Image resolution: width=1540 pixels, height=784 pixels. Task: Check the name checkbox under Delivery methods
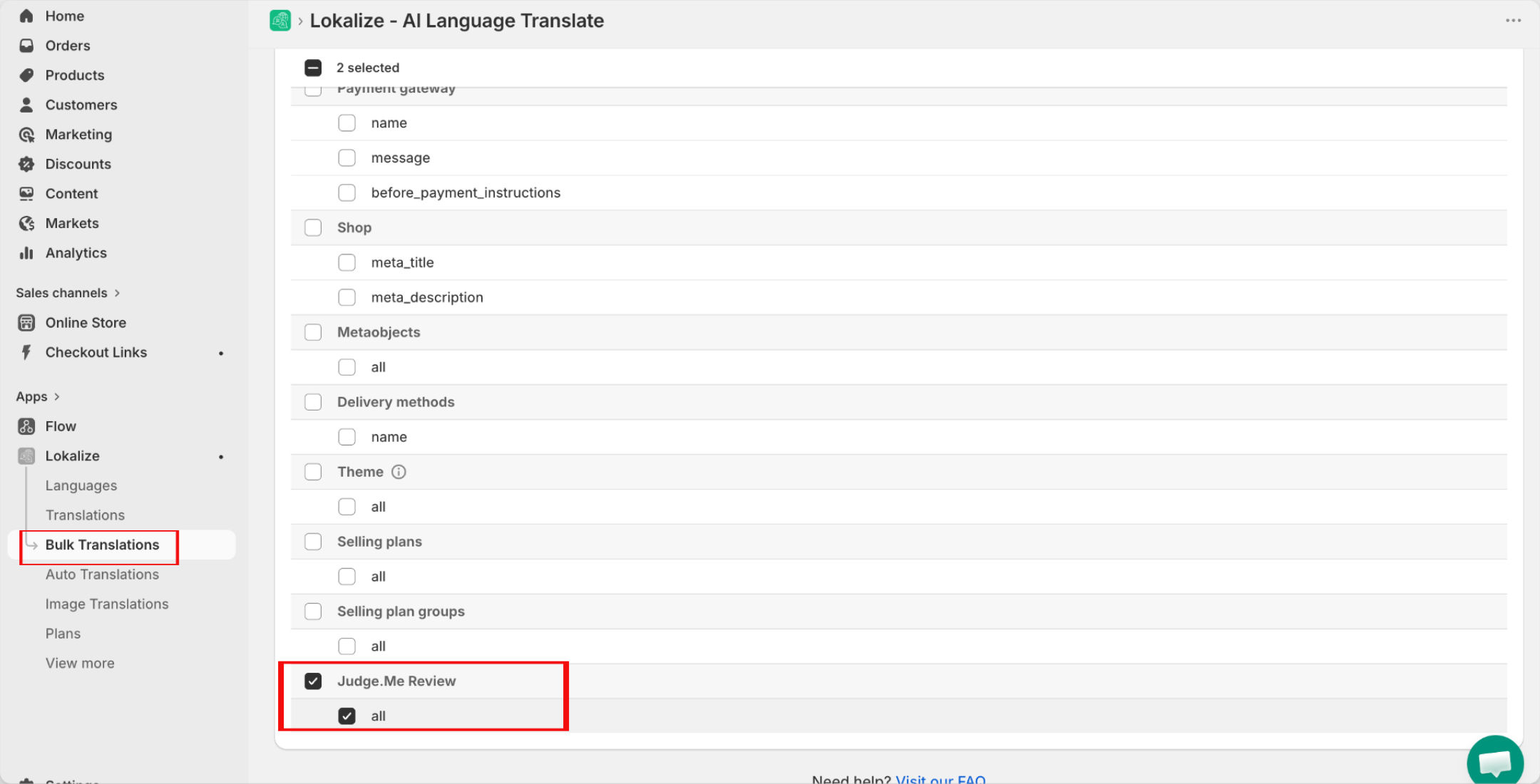pos(347,437)
